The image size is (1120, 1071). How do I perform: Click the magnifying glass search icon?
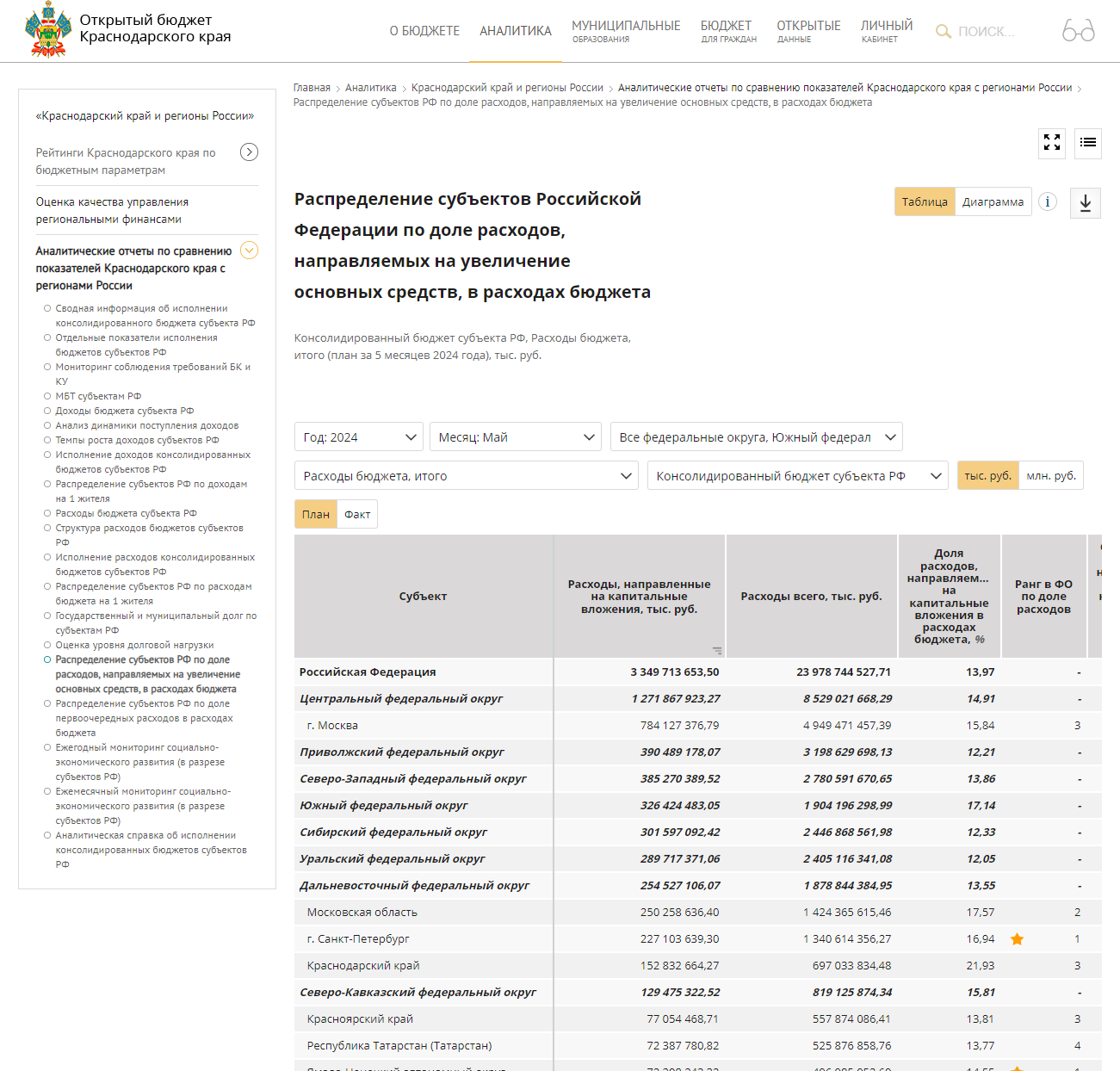[944, 32]
